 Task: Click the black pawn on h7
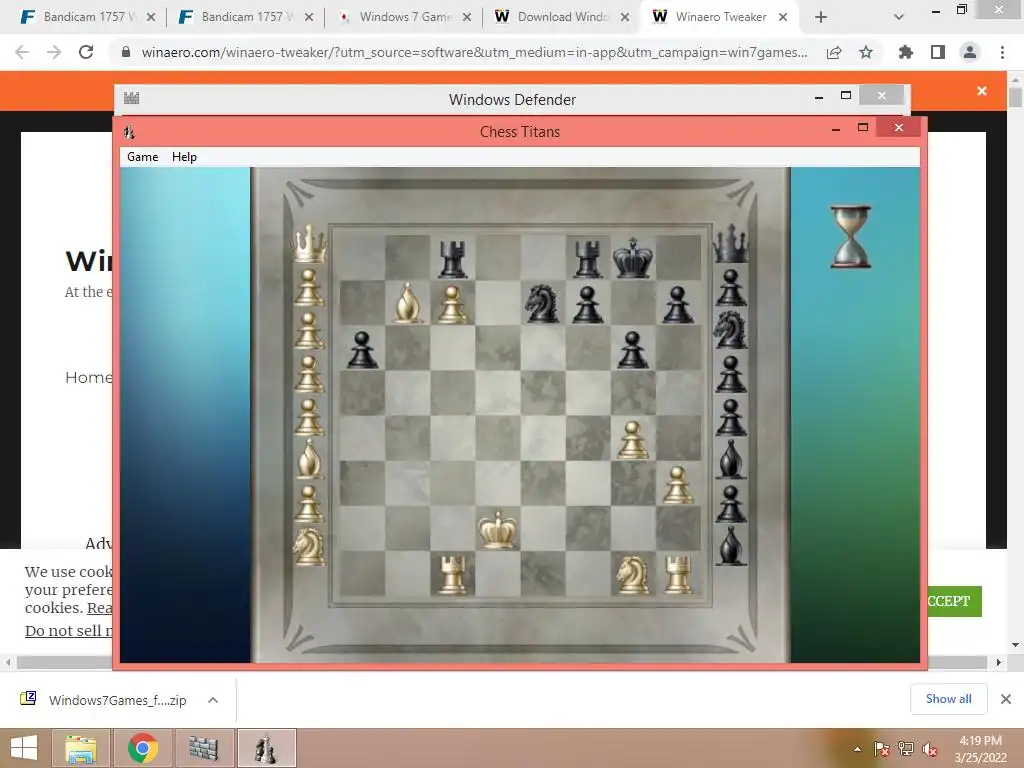(x=678, y=304)
